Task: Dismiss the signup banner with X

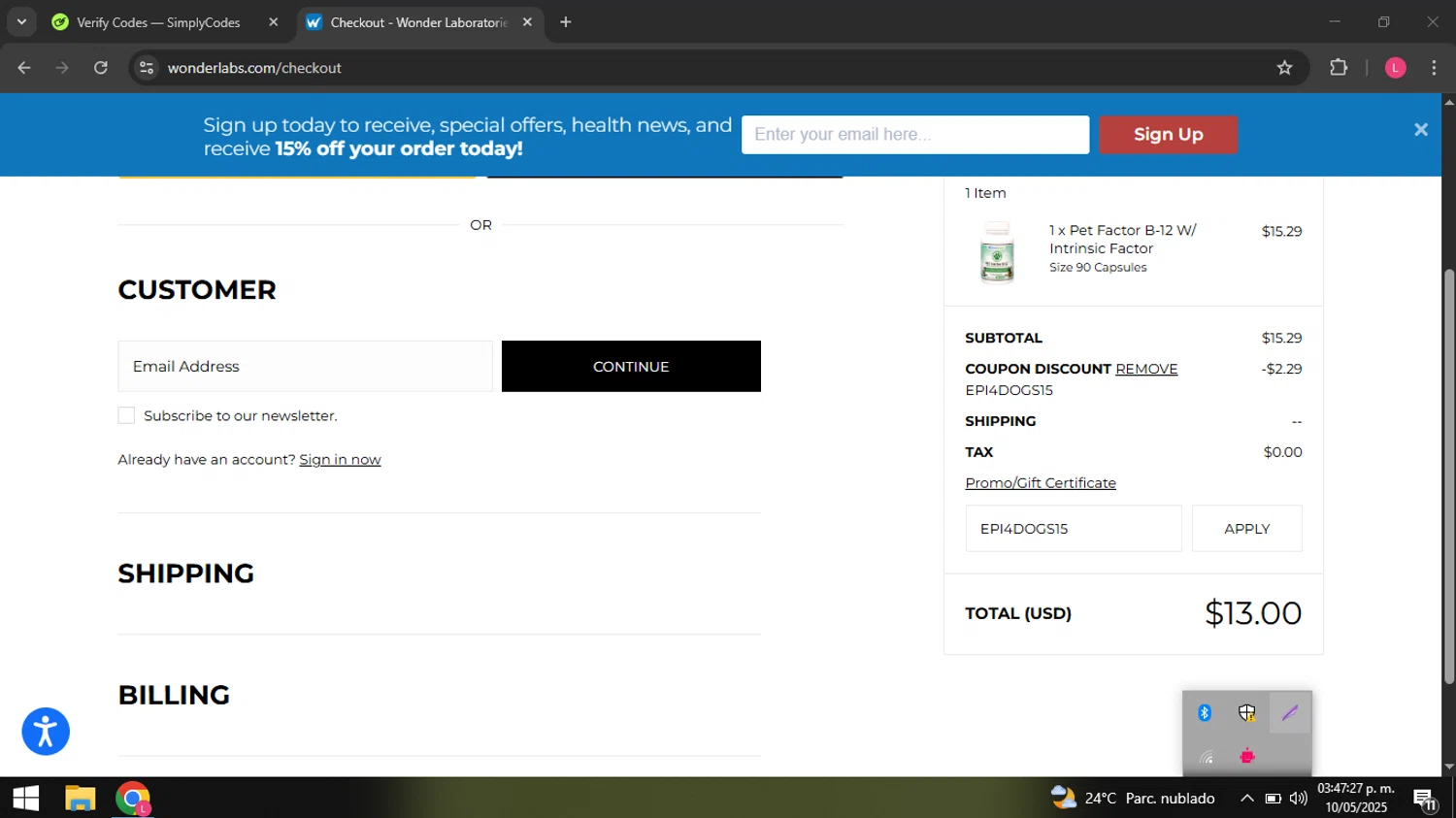Action: 1420,130
